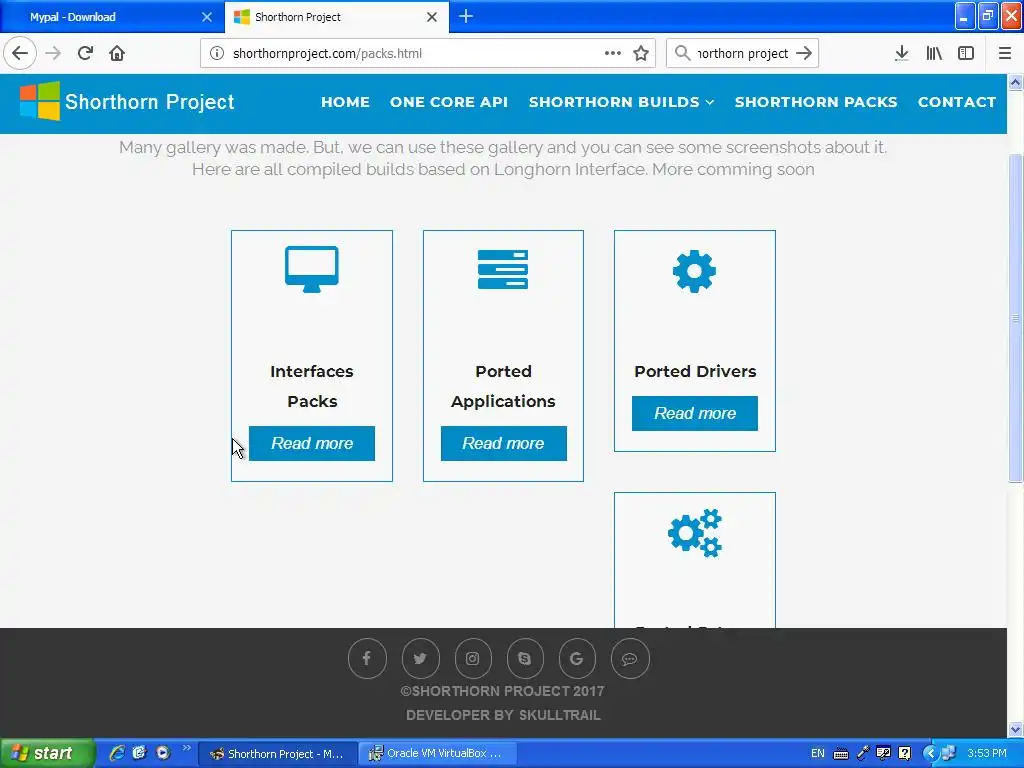Read more about Ported Applications
Viewport: 1024px width, 768px height.
coord(504,443)
